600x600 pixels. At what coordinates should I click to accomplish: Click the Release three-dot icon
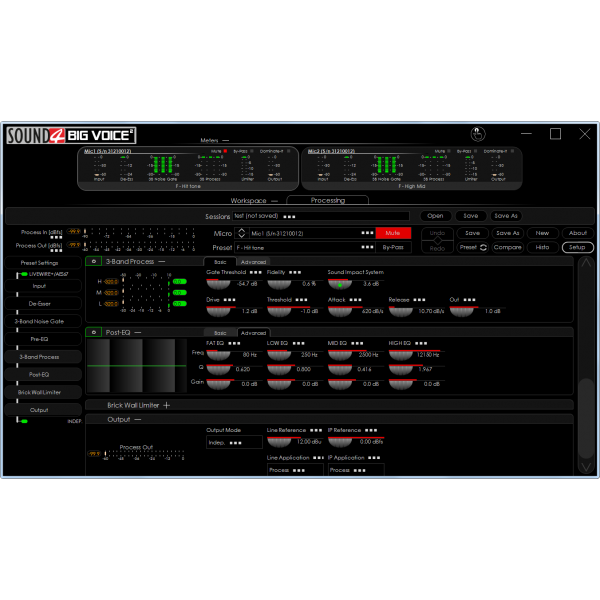(419, 300)
